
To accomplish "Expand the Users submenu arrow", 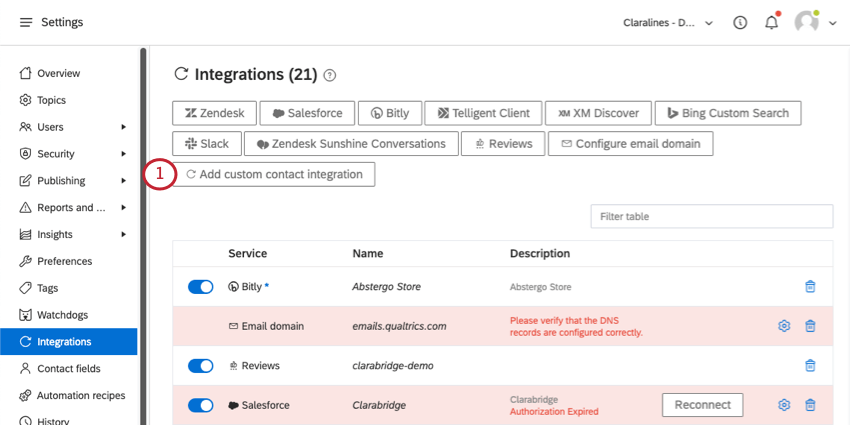I will pyautogui.click(x=123, y=127).
